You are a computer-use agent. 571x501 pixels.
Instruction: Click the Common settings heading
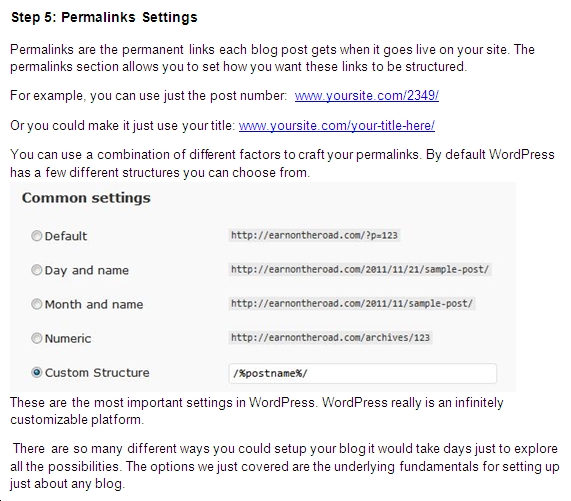(86, 198)
